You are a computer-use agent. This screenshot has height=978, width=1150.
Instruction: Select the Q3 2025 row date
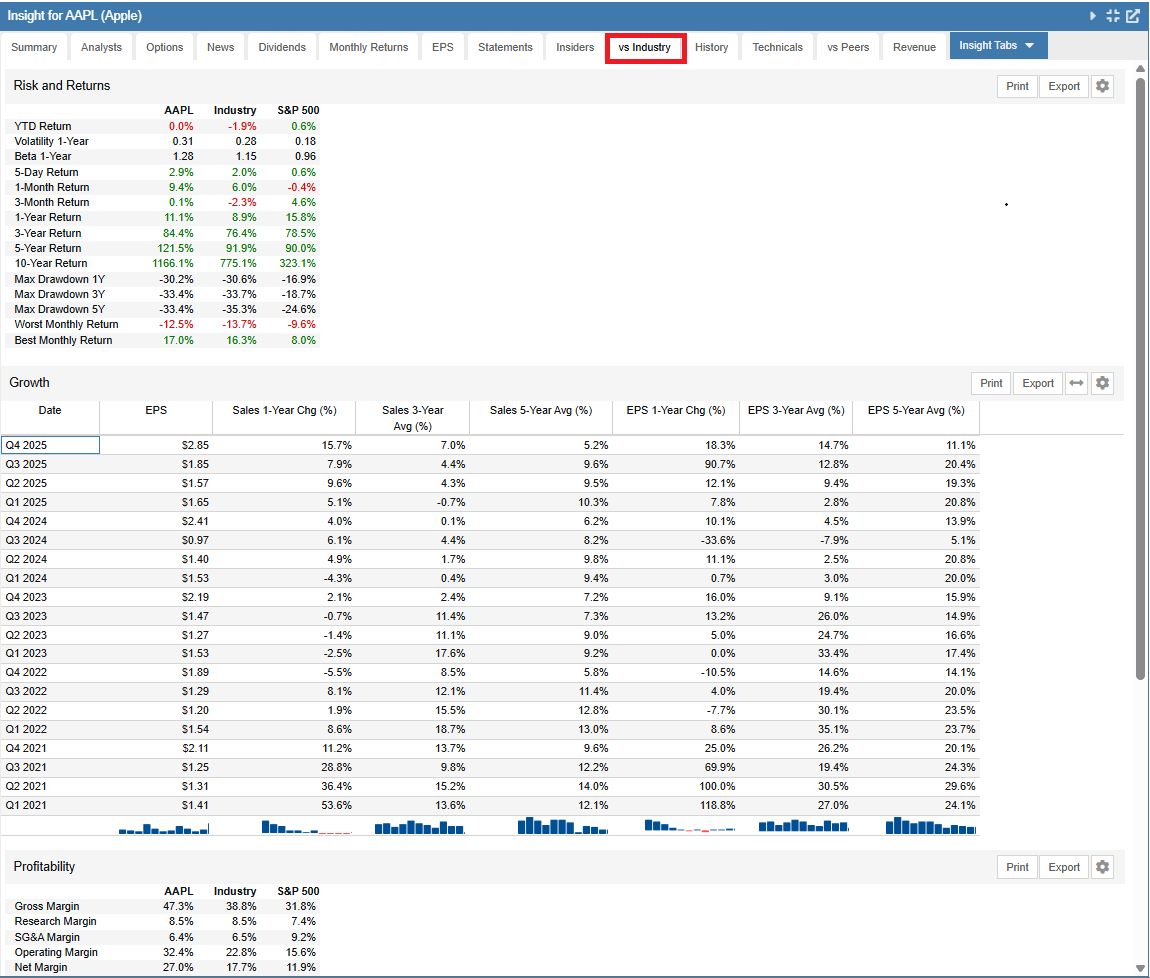click(x=50, y=464)
